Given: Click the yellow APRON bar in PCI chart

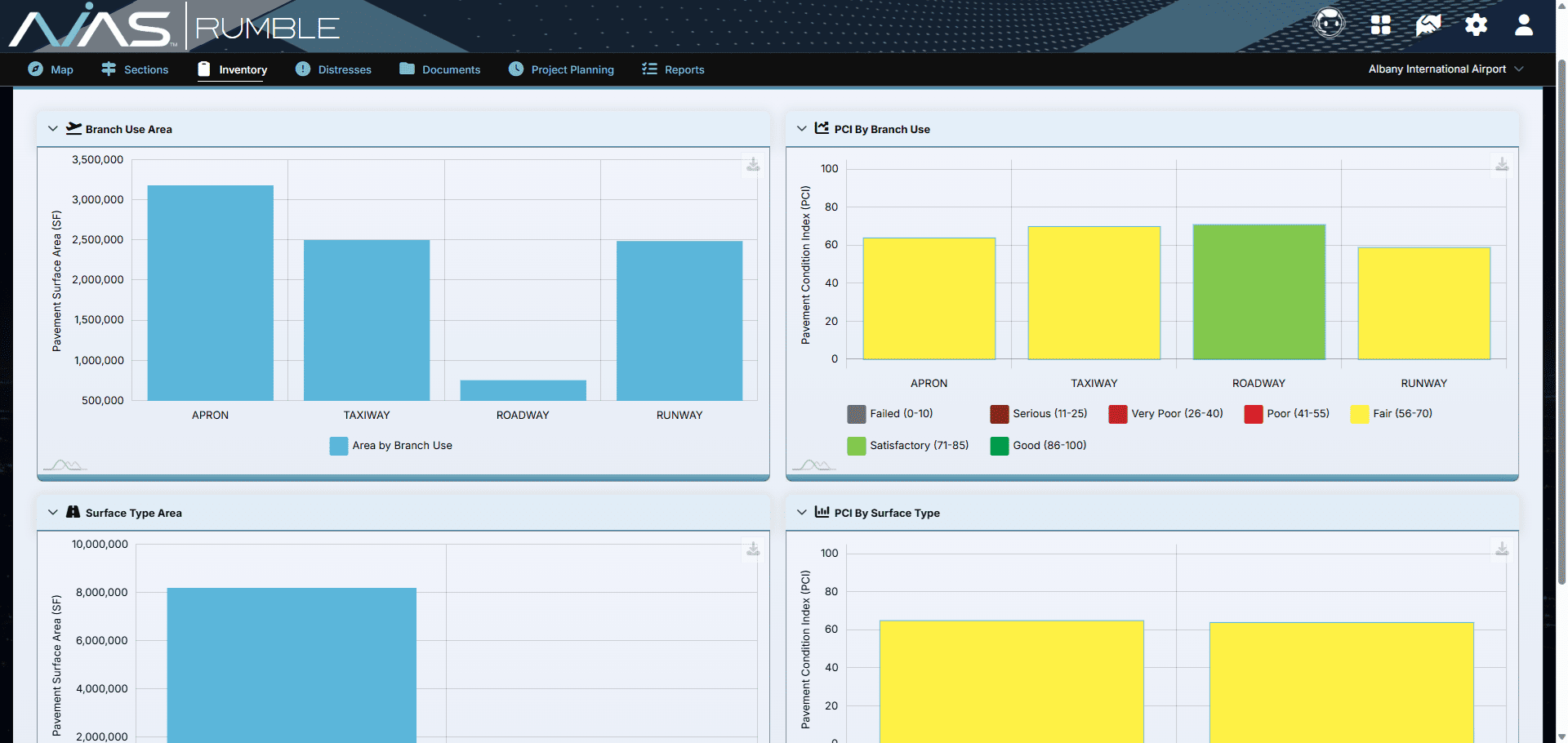Looking at the screenshot, I should pos(929,298).
